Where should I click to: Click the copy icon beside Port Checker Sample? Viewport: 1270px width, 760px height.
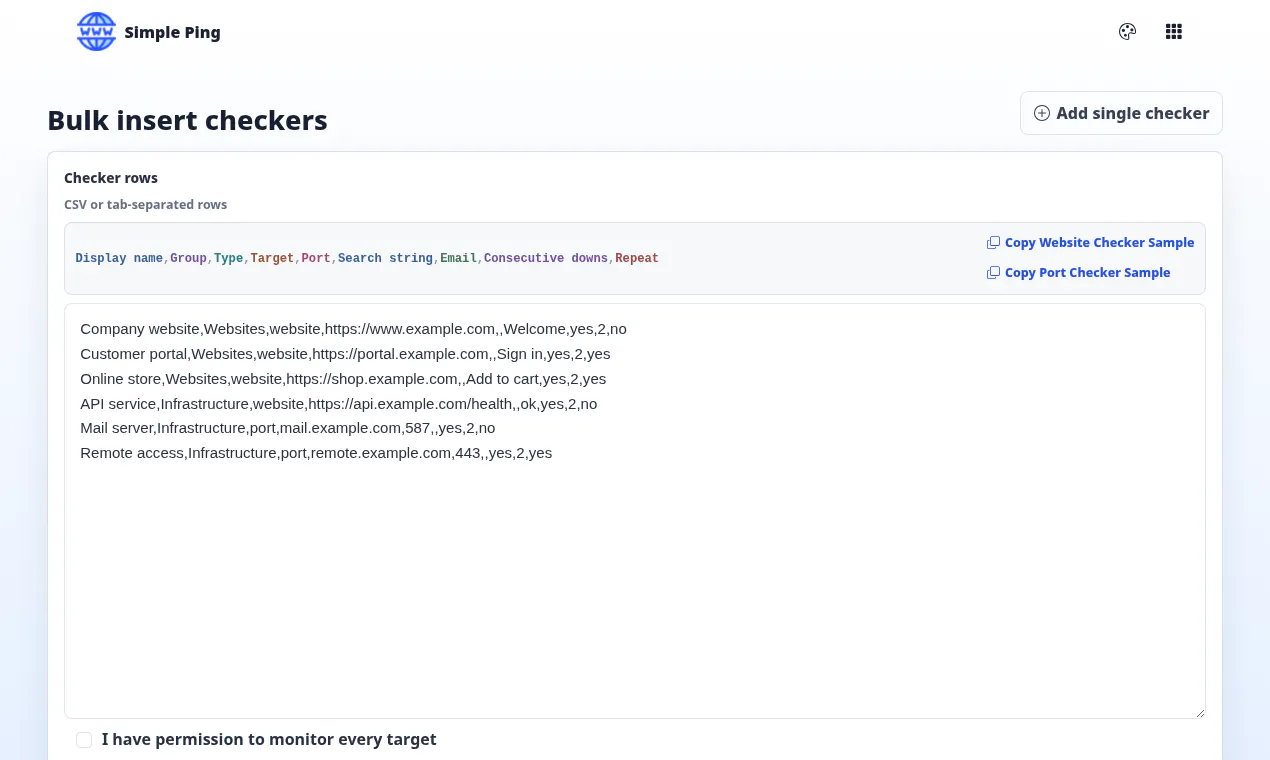pos(993,273)
